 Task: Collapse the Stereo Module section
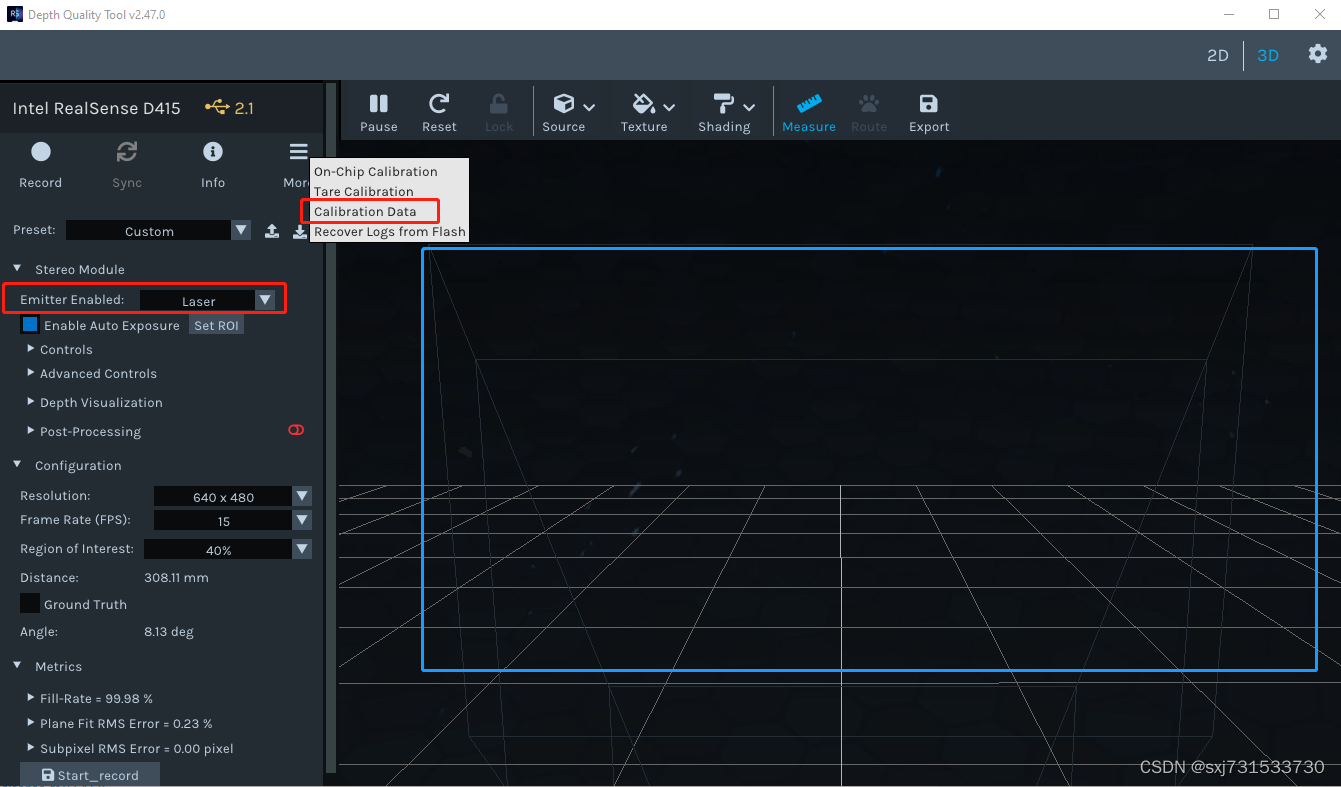(x=17, y=269)
